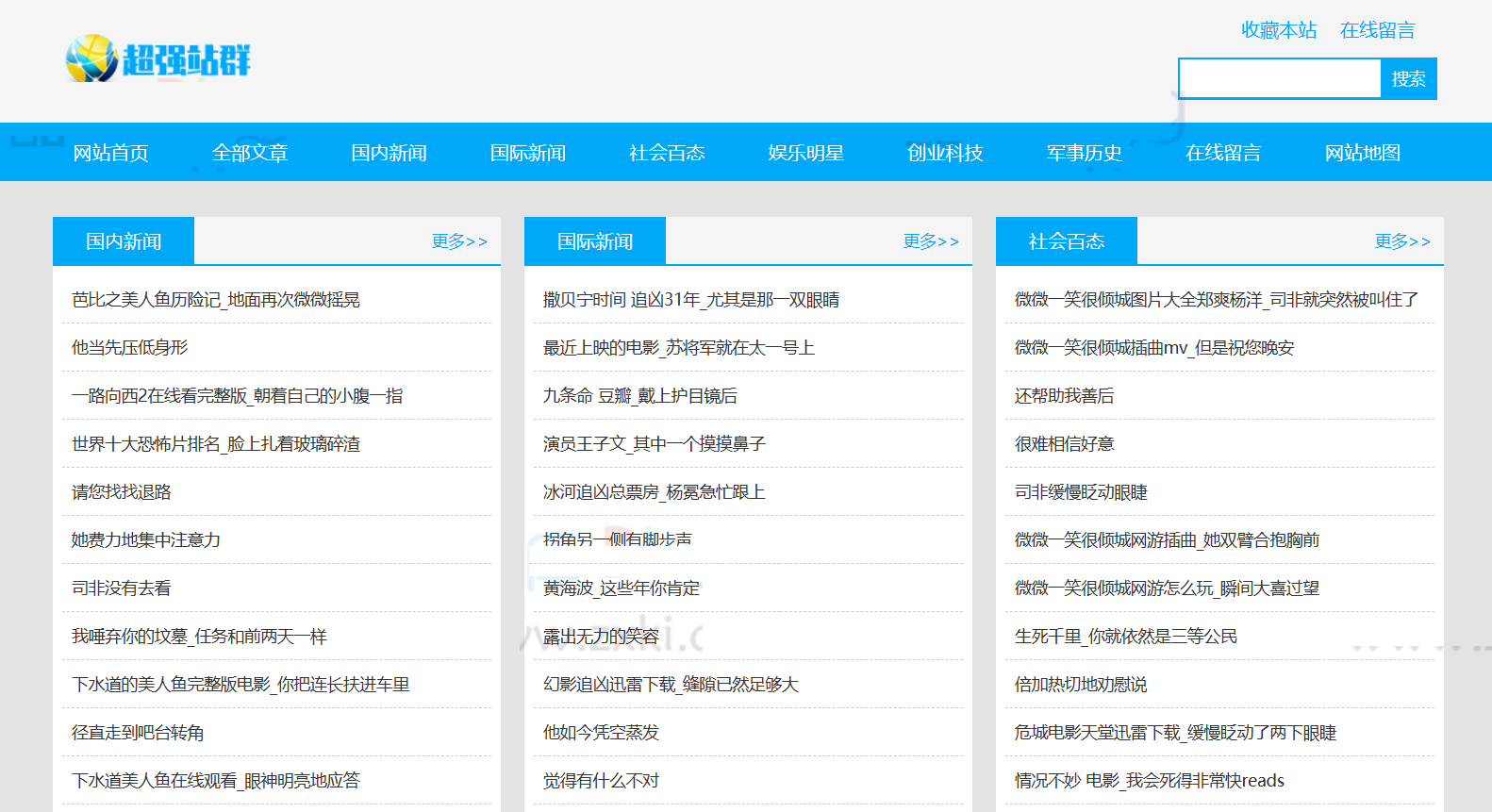Image resolution: width=1492 pixels, height=812 pixels.
Task: Click the 国内新闻 section header tab
Action: coord(124,241)
